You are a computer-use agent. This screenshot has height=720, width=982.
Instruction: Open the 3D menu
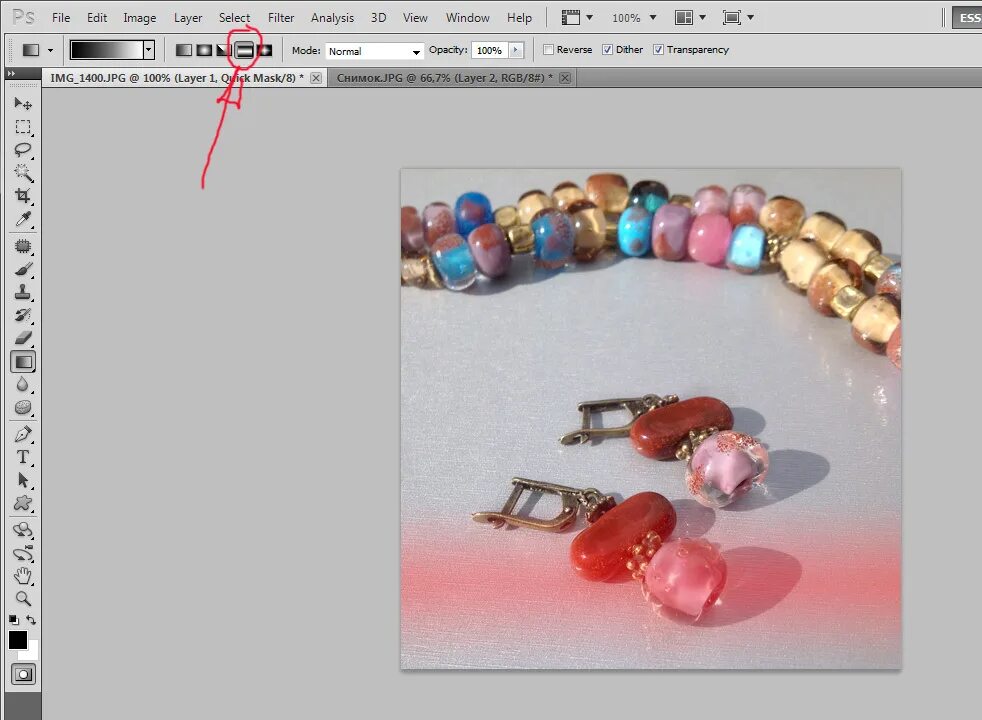378,18
